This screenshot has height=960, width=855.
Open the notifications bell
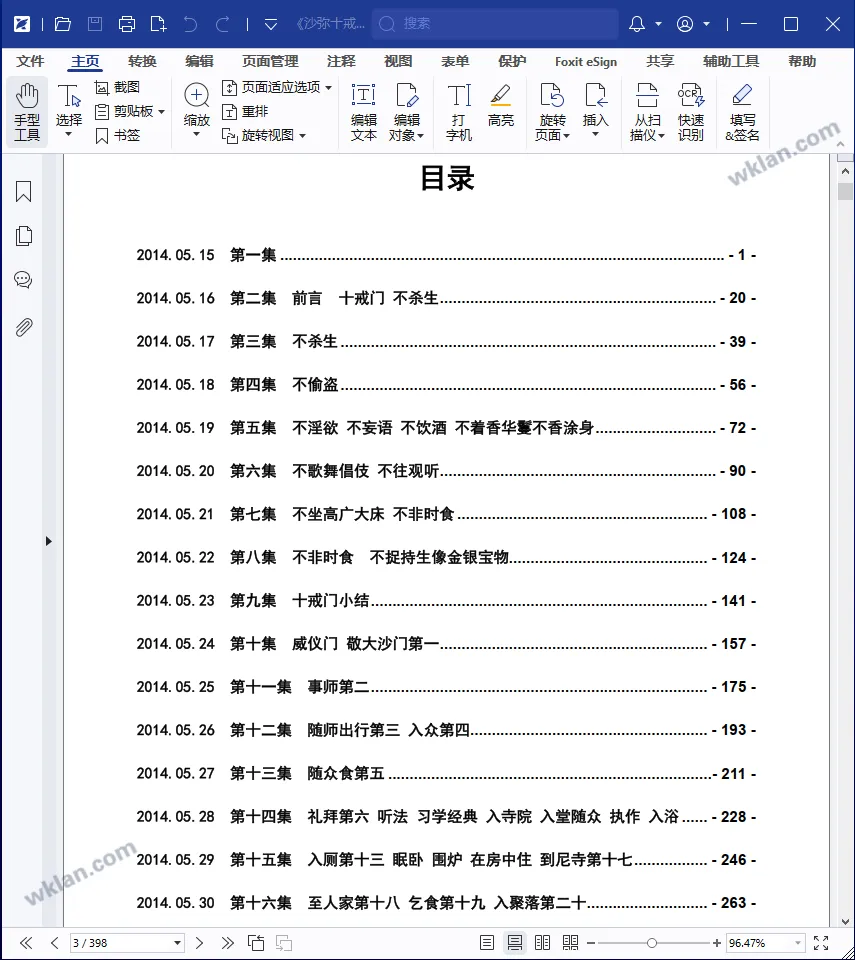[637, 24]
